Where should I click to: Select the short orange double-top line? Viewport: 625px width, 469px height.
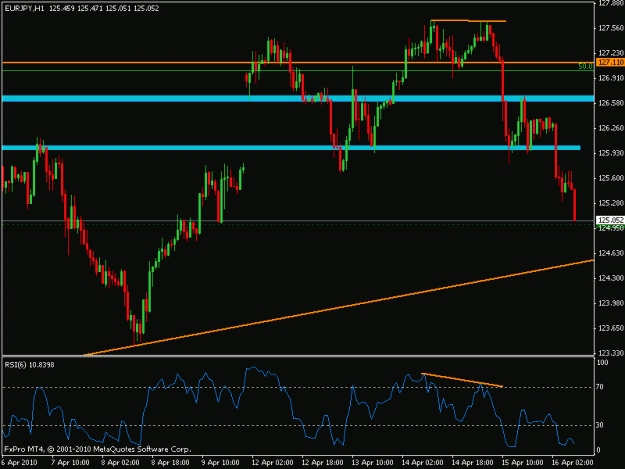coord(468,20)
